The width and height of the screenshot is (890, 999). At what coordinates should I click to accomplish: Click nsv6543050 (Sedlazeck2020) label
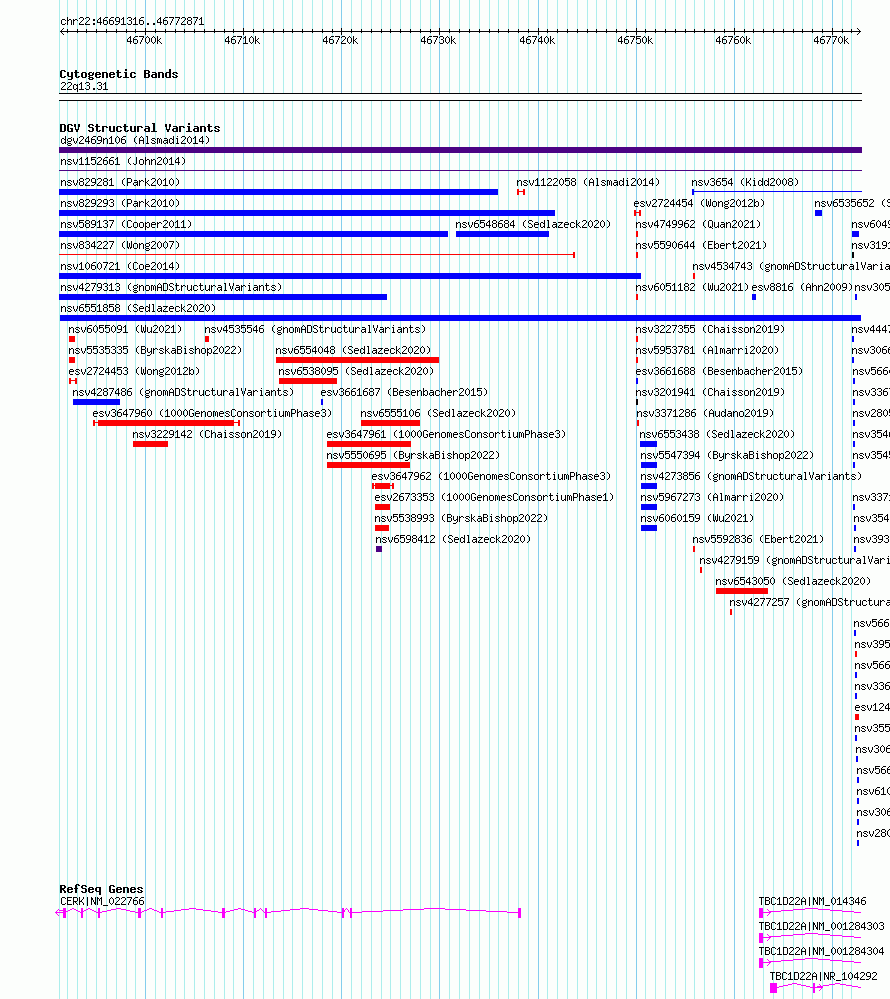pyautogui.click(x=793, y=582)
